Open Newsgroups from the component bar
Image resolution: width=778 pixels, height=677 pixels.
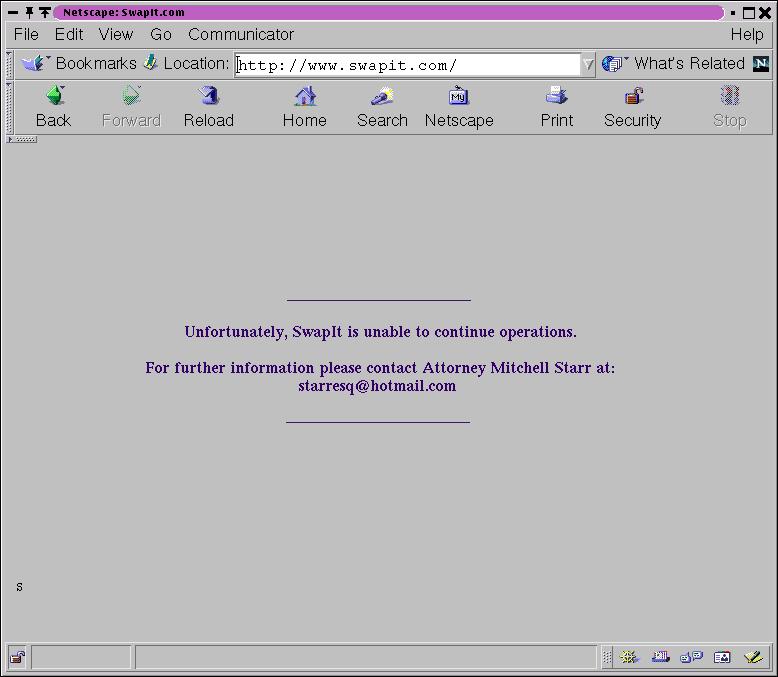[691, 657]
